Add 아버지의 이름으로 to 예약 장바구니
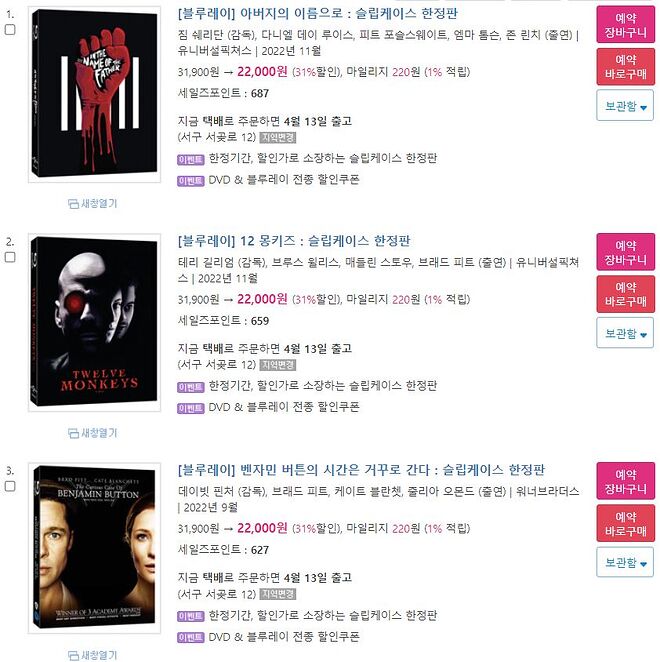This screenshot has width=660, height=662. [625, 24]
